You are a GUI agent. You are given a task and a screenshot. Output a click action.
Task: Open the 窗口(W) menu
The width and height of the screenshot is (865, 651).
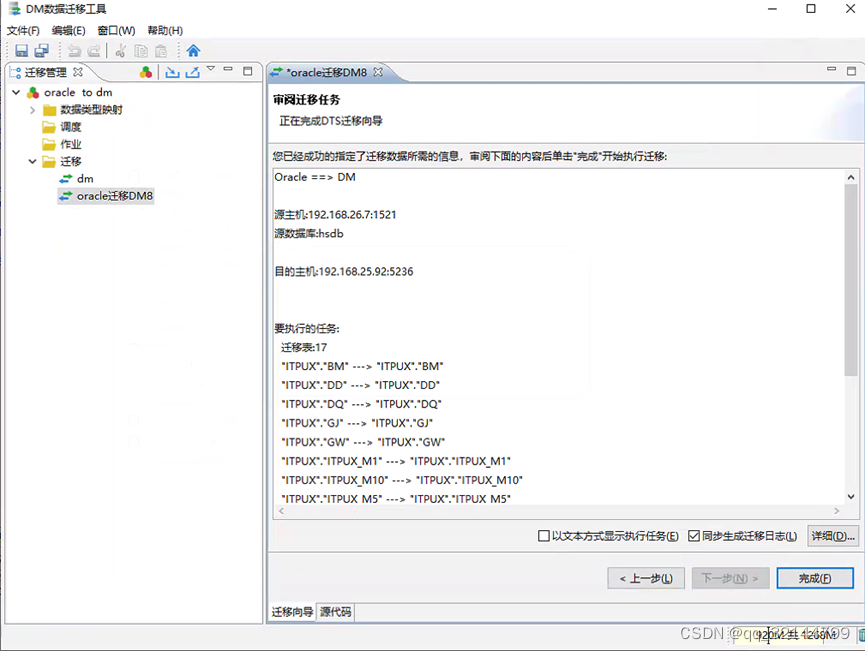tap(116, 30)
